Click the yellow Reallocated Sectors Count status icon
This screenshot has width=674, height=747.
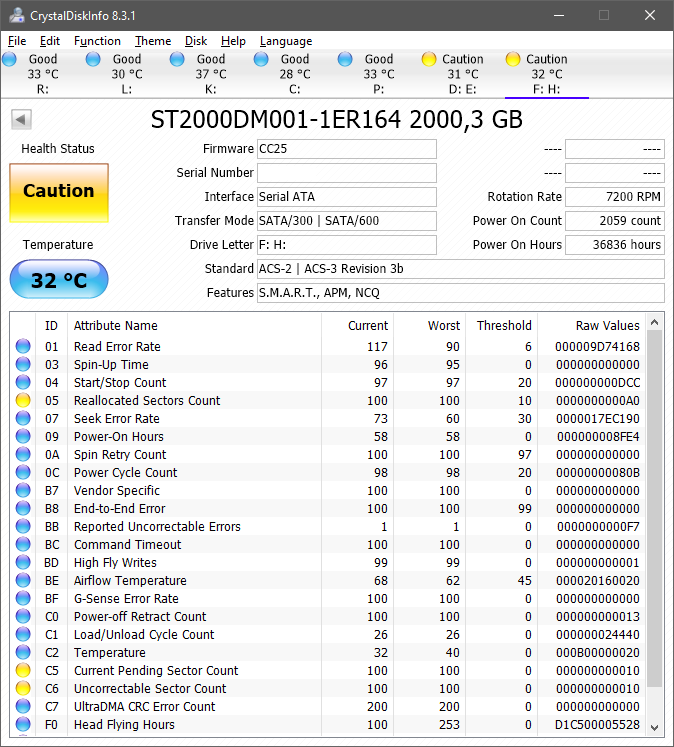pyautogui.click(x=23, y=401)
